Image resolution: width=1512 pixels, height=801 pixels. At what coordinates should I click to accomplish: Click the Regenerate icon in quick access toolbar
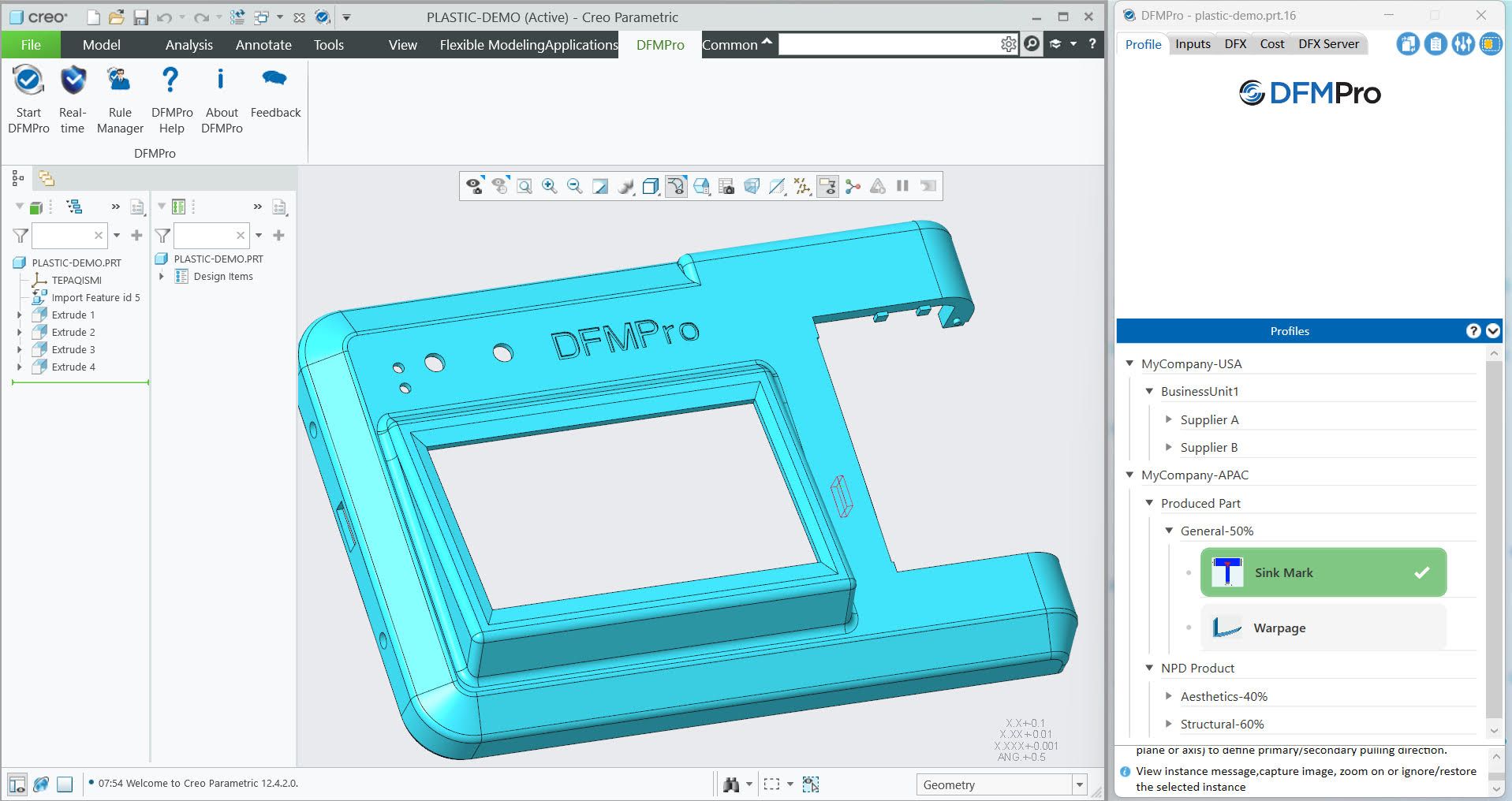pos(237,17)
